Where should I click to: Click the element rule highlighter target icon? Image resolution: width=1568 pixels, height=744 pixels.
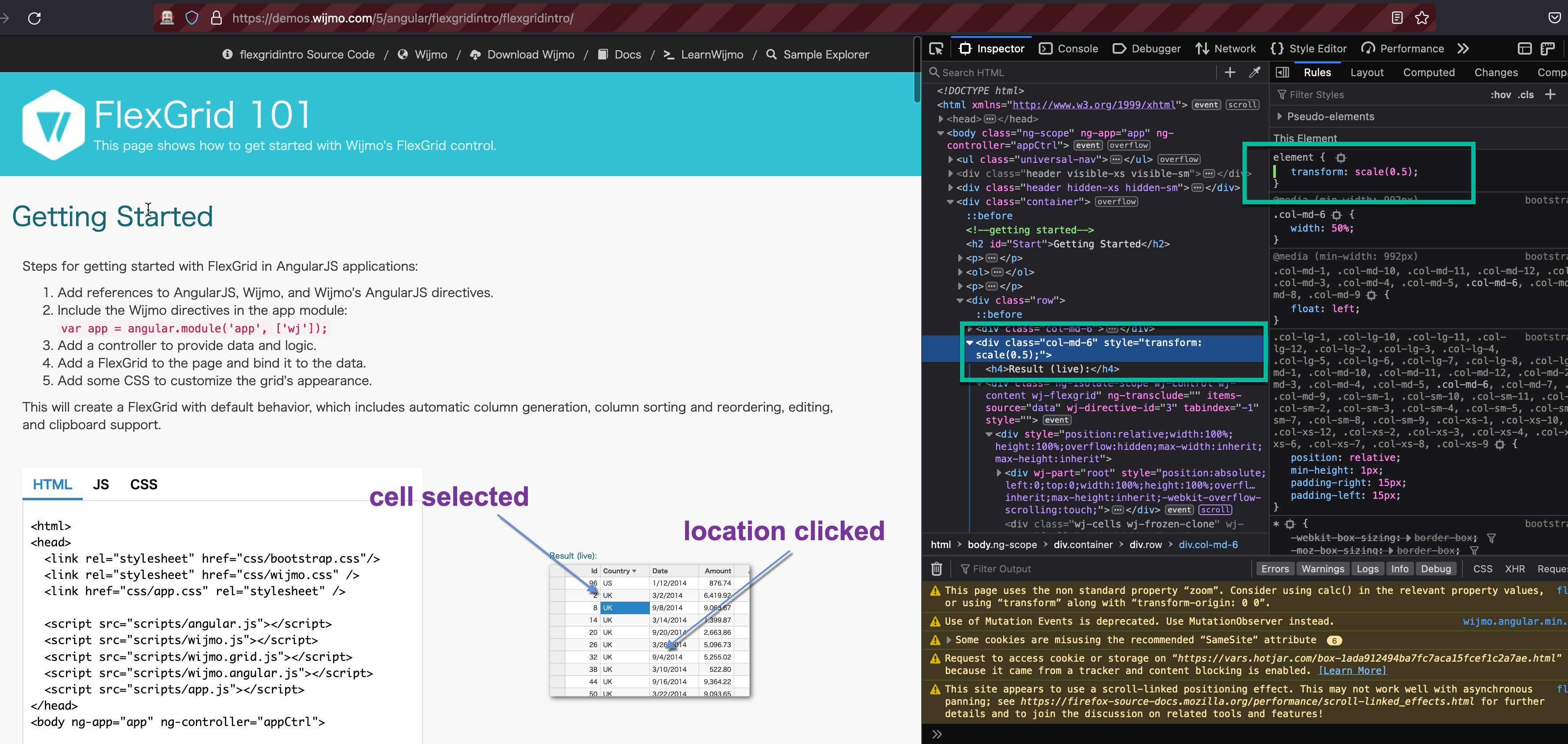[1341, 158]
